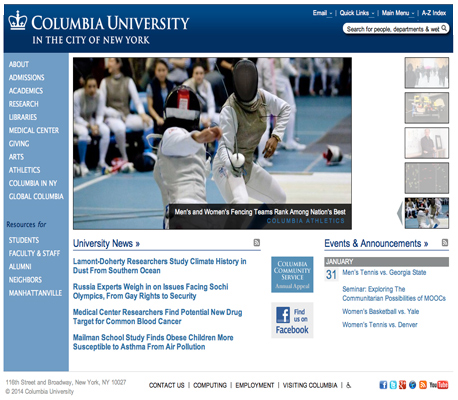Click the footer Twitter icon
The width and height of the screenshot is (458, 400).
click(x=393, y=385)
